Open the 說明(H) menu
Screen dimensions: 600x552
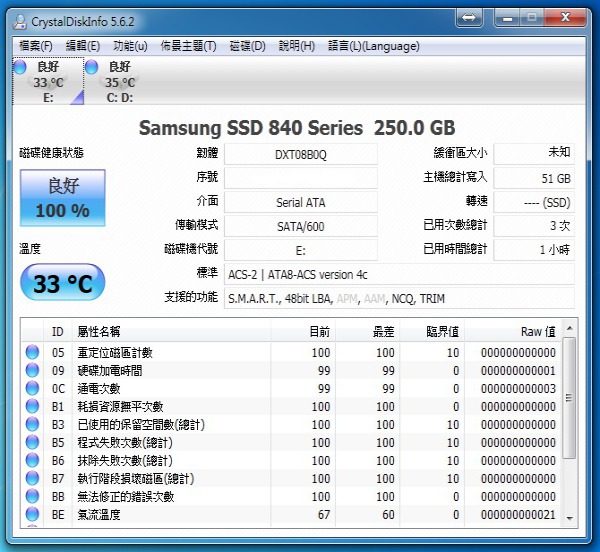tap(297, 46)
